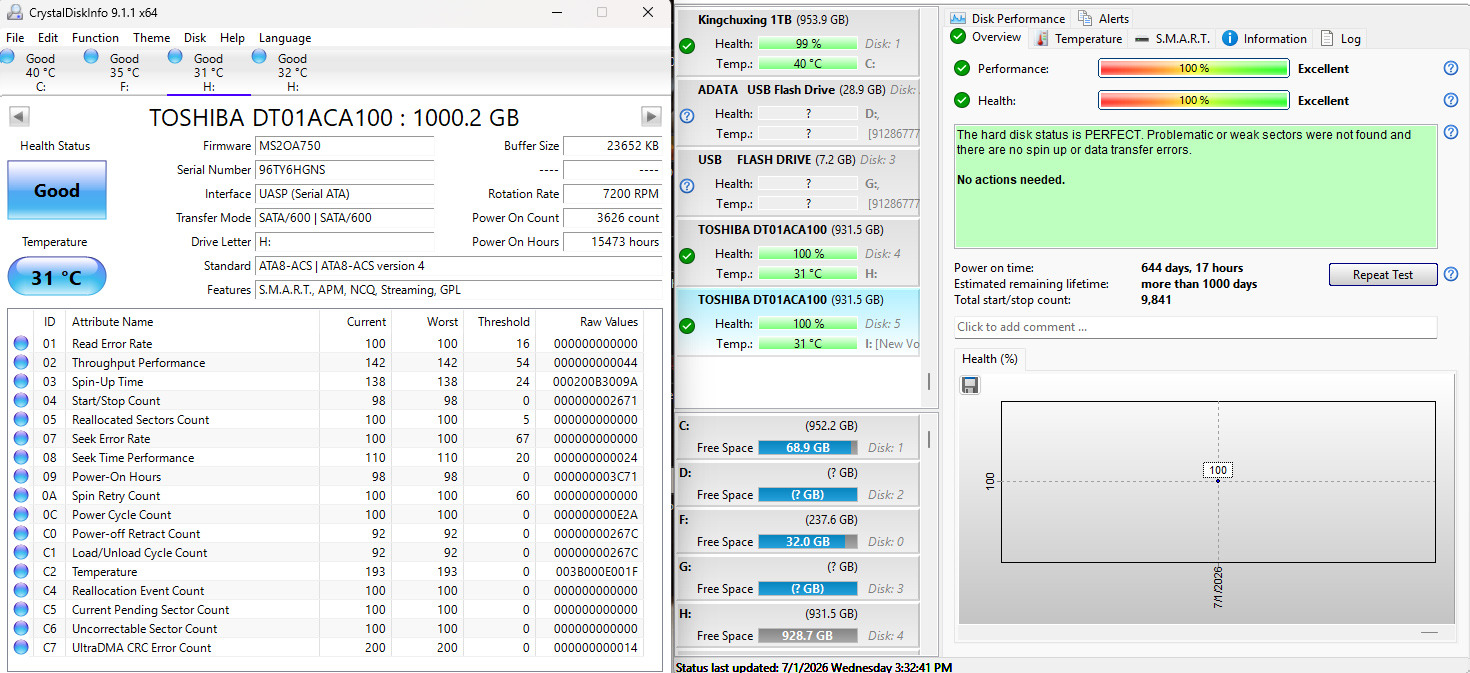Click status icon for Spin-Up Time
Image resolution: width=1470 pixels, height=673 pixels.
[21, 382]
